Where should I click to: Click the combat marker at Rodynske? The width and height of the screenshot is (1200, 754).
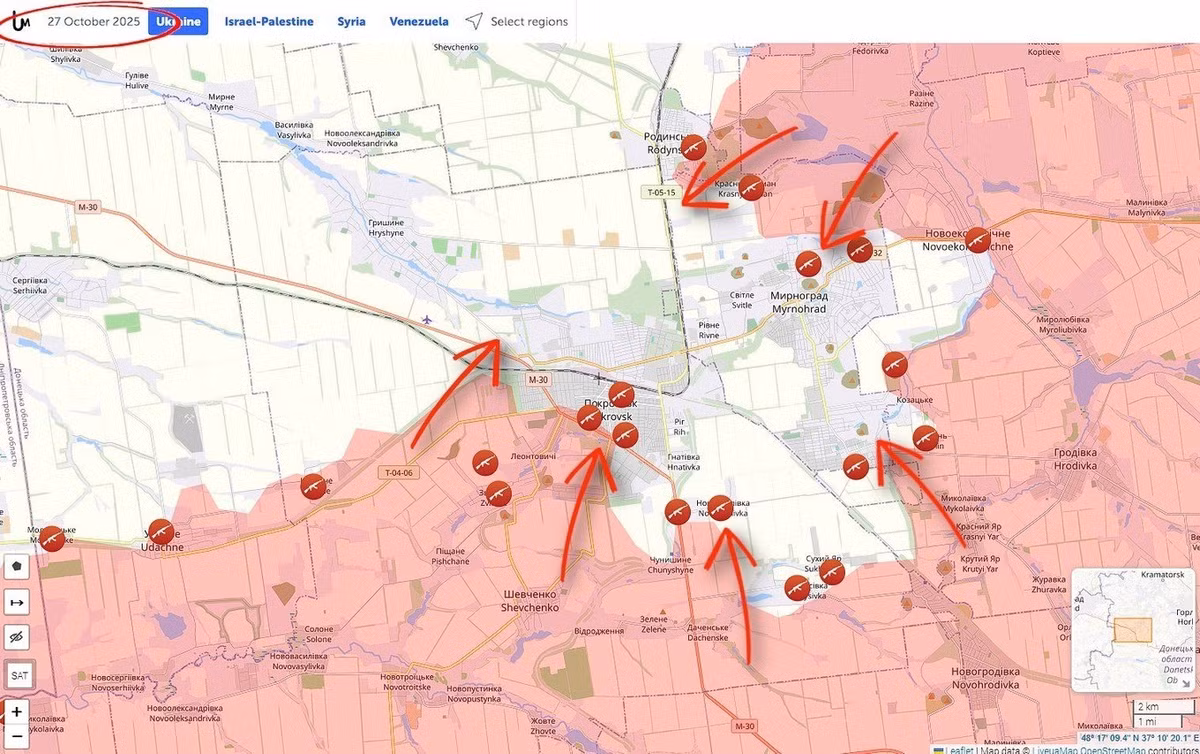(x=692, y=148)
